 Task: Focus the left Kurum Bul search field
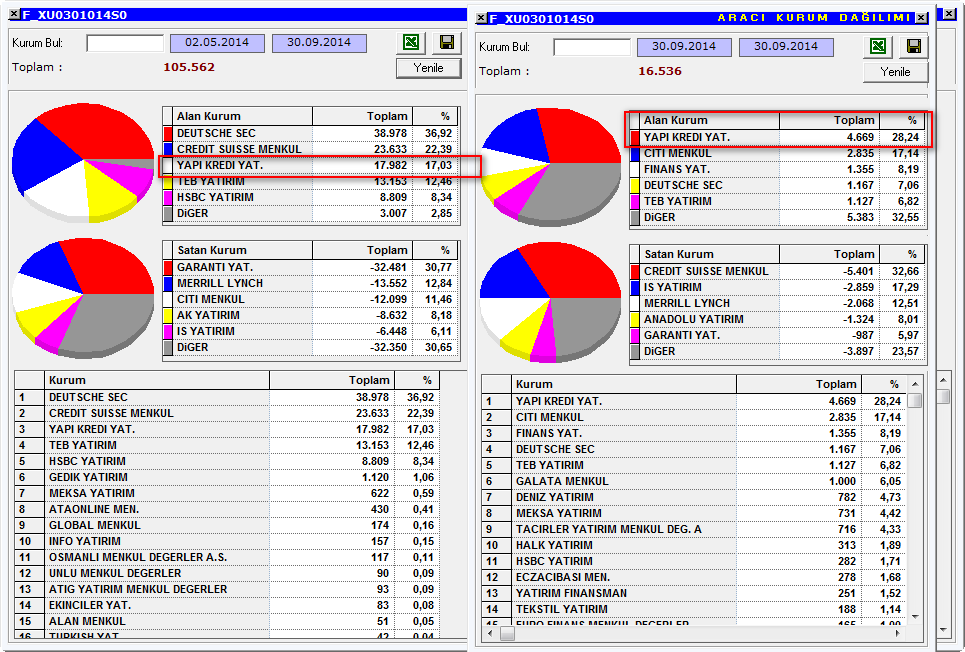(125, 43)
